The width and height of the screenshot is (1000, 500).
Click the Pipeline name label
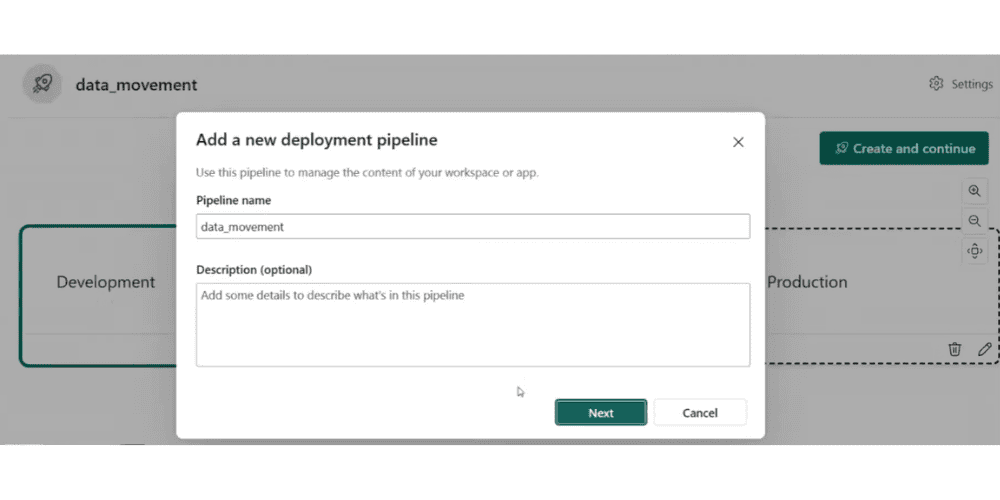(x=233, y=200)
